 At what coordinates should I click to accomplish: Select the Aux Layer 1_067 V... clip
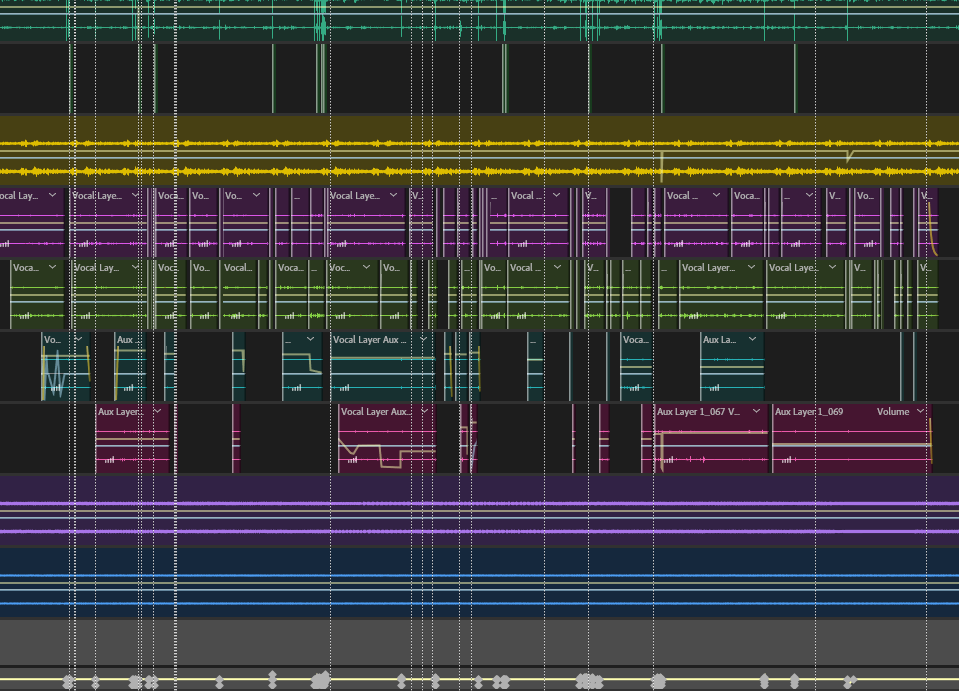(711, 438)
